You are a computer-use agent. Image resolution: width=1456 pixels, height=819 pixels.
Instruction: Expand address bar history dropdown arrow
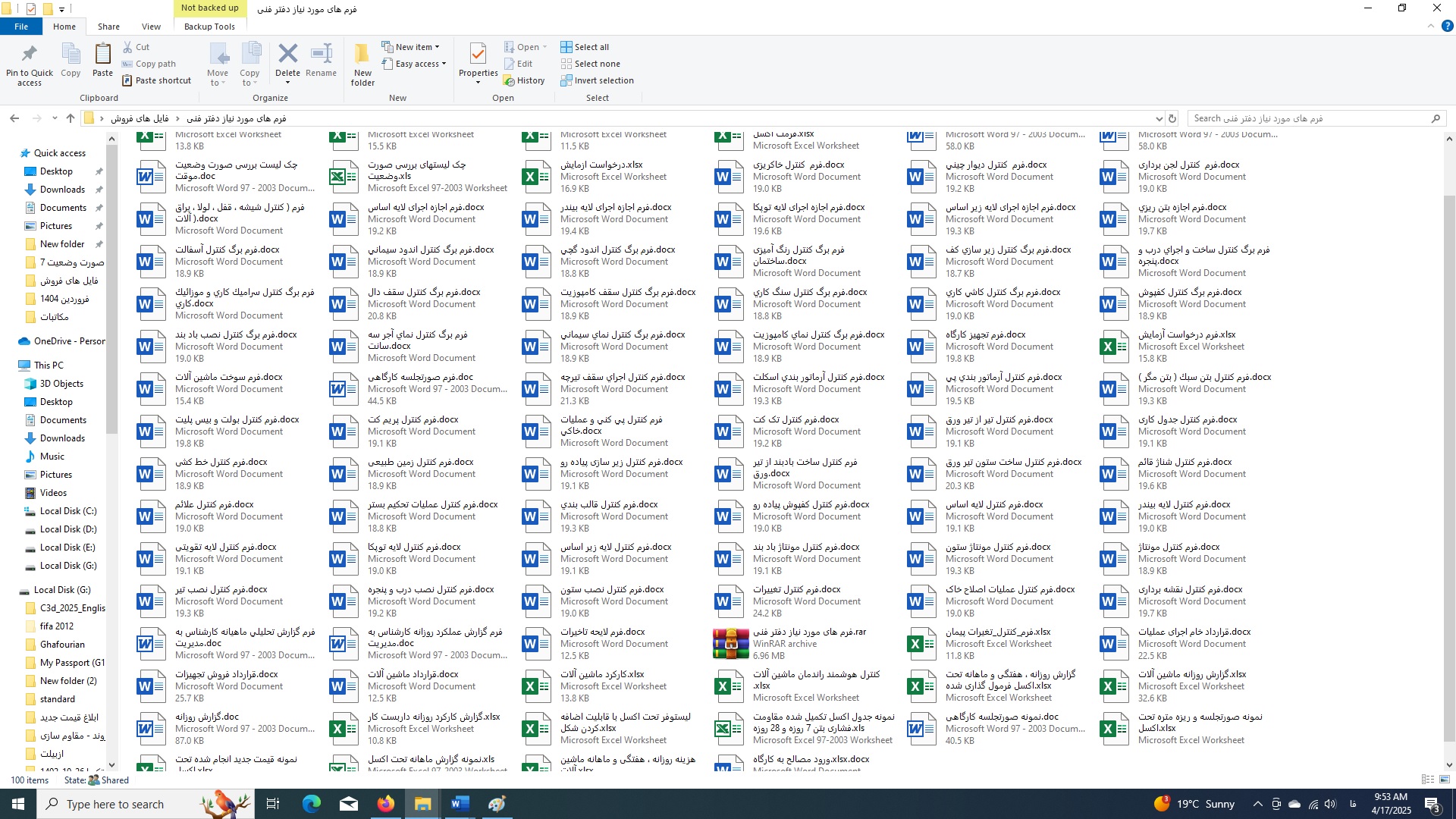tap(1159, 119)
